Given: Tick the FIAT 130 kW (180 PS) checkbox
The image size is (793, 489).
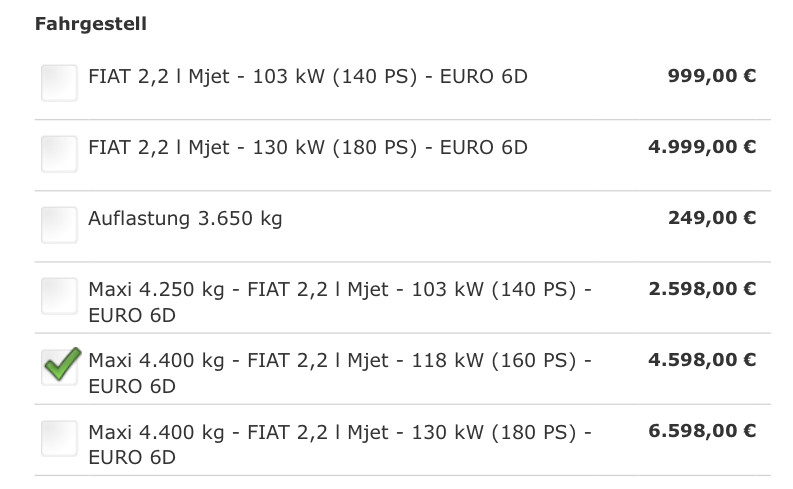Looking at the screenshot, I should [59, 154].
